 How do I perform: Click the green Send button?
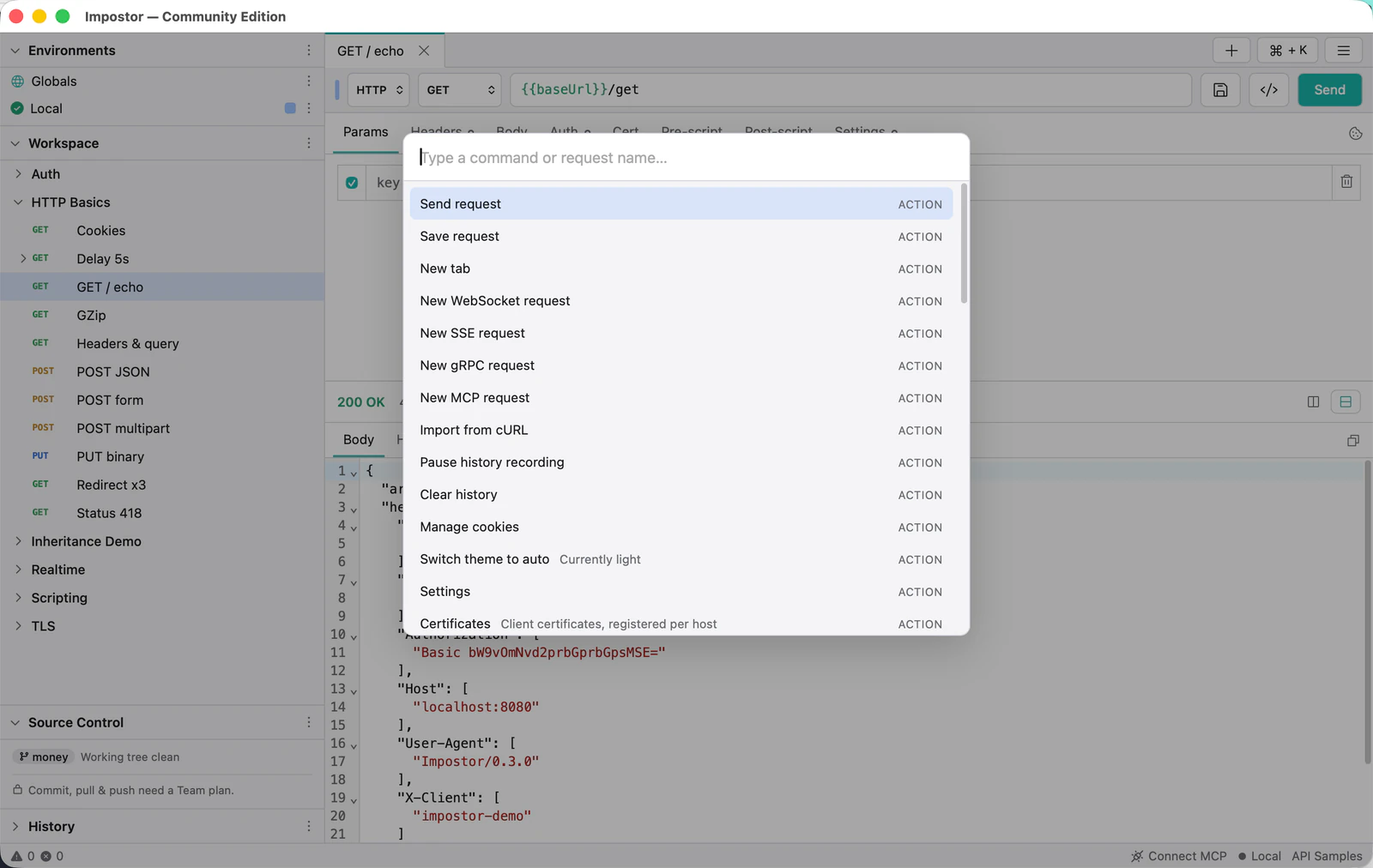tap(1329, 90)
